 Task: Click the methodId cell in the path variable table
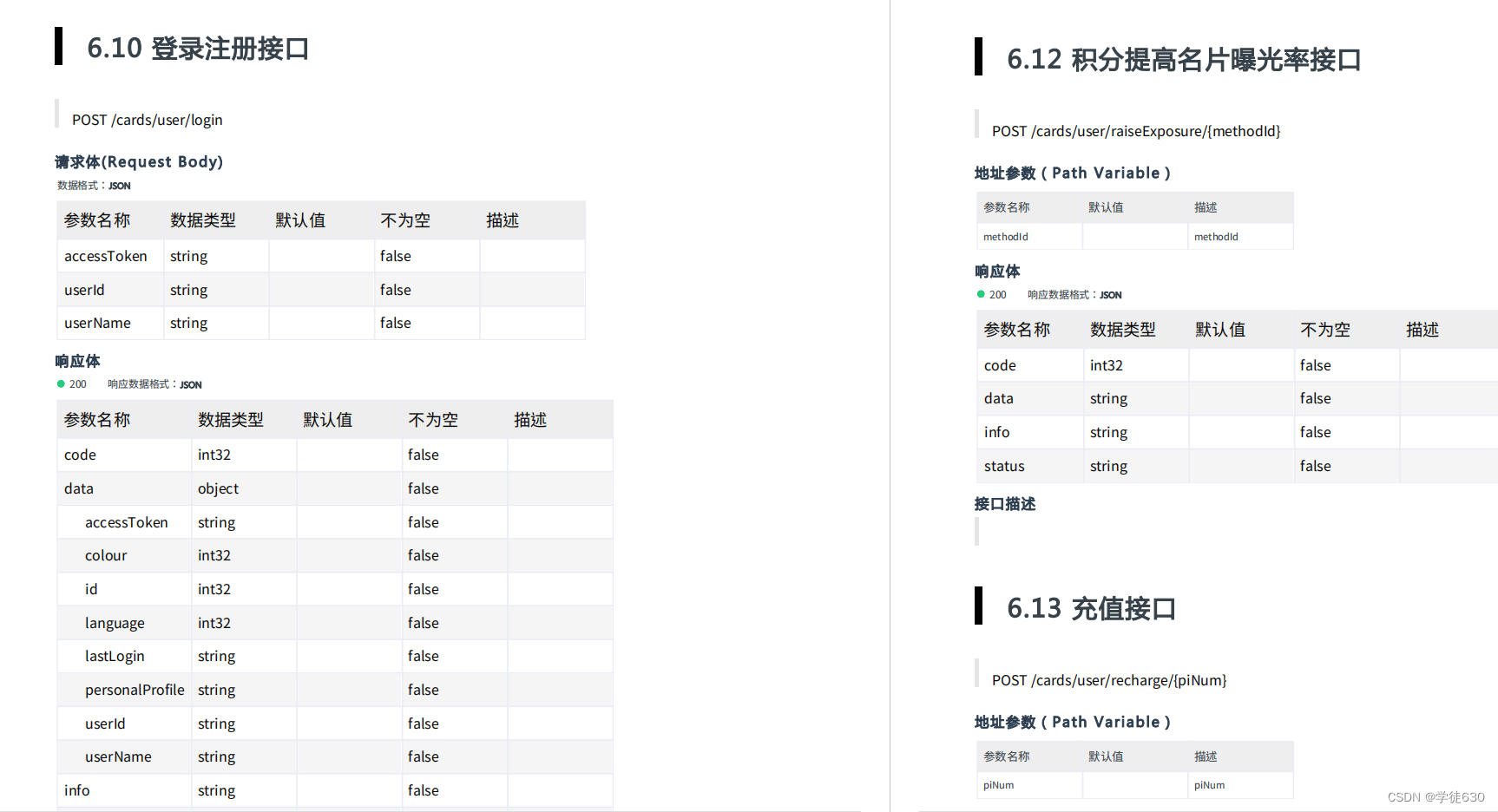[1006, 236]
